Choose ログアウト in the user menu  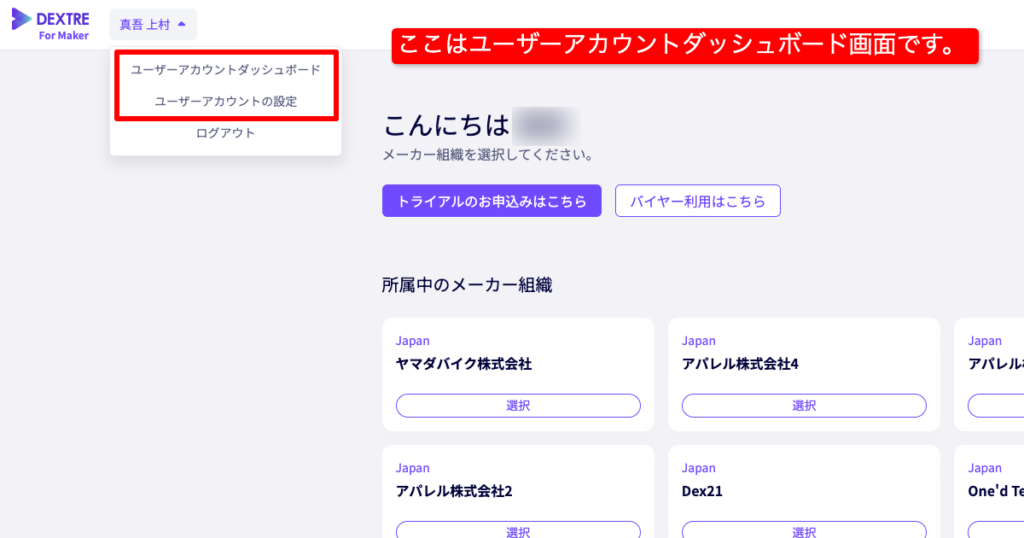click(226, 133)
